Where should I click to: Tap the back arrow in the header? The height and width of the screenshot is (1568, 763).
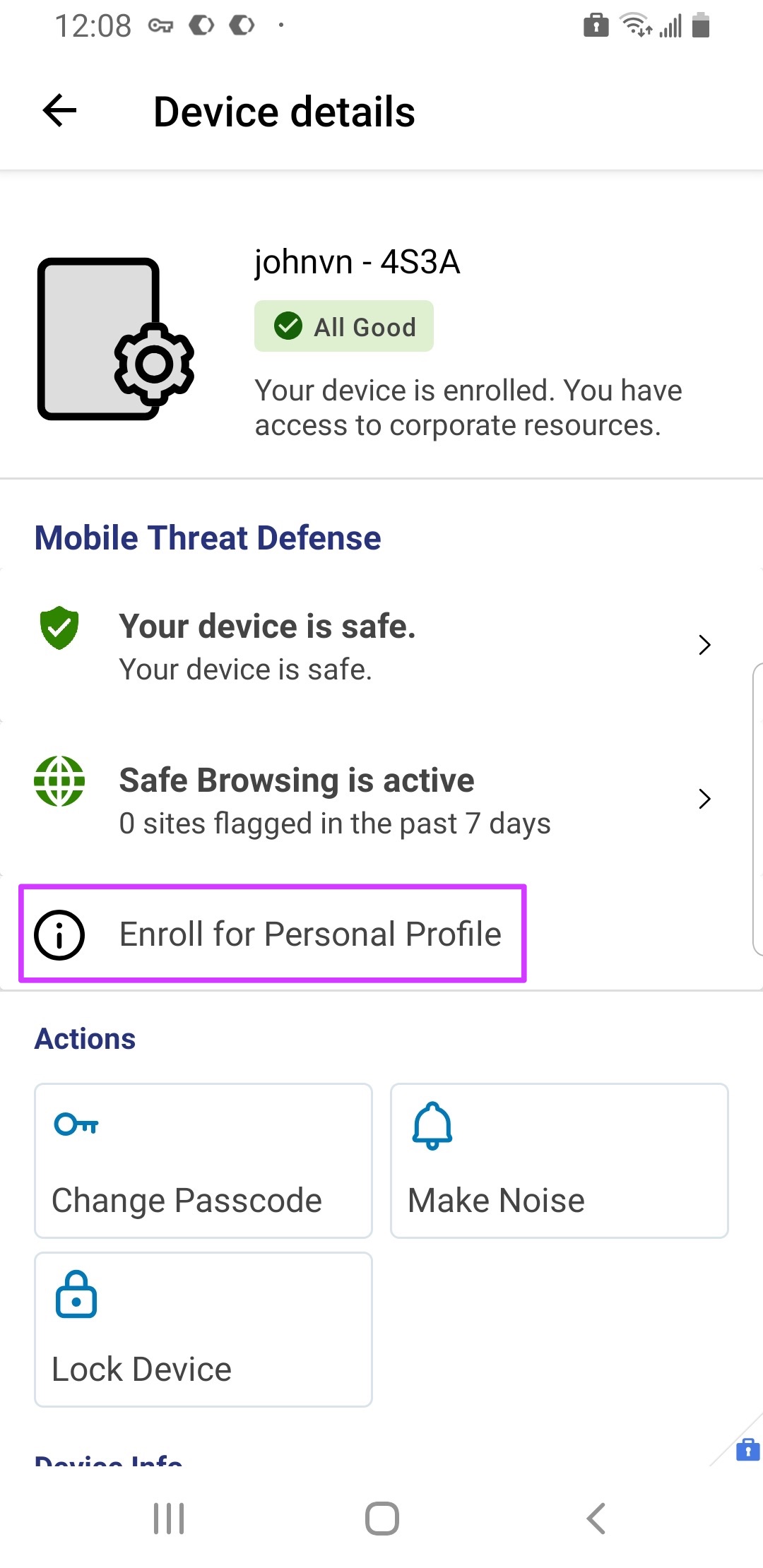[60, 111]
